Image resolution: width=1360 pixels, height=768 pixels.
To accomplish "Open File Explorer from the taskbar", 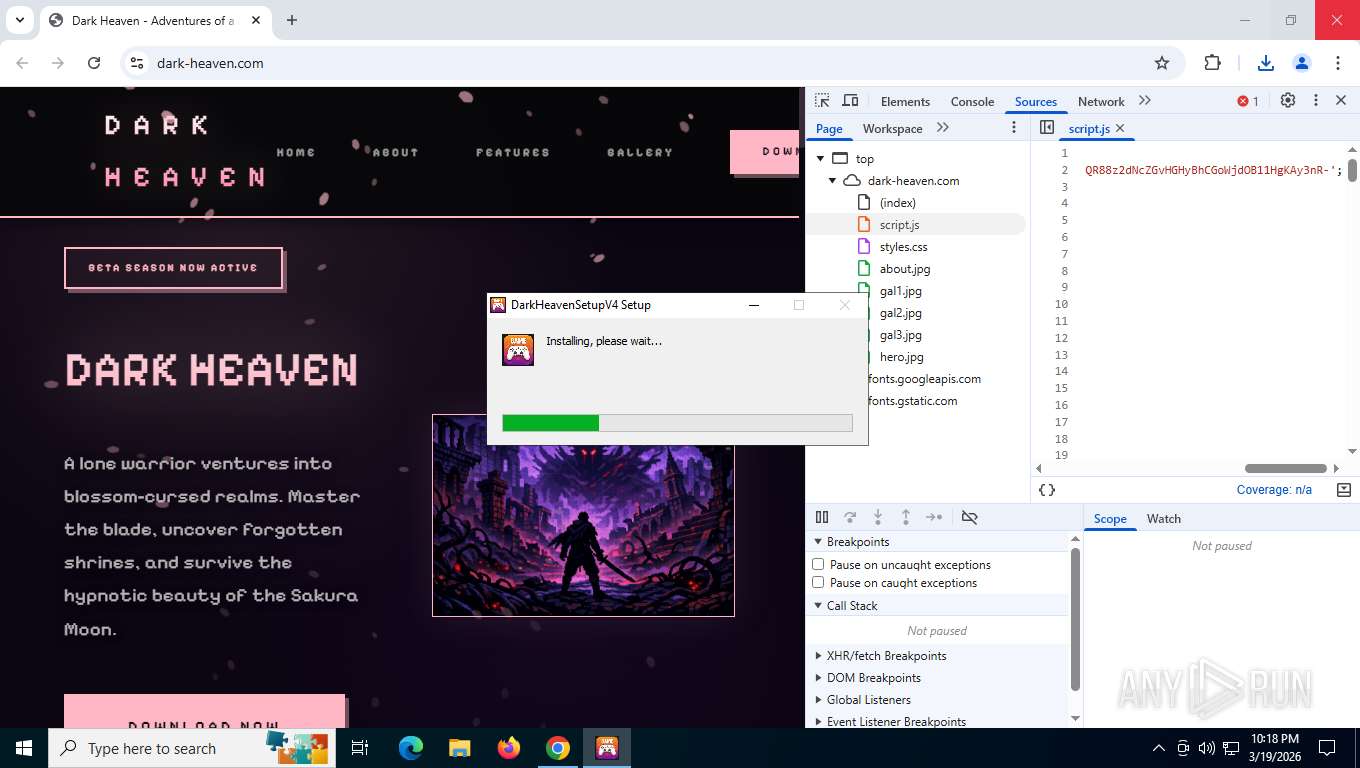I will tap(459, 748).
